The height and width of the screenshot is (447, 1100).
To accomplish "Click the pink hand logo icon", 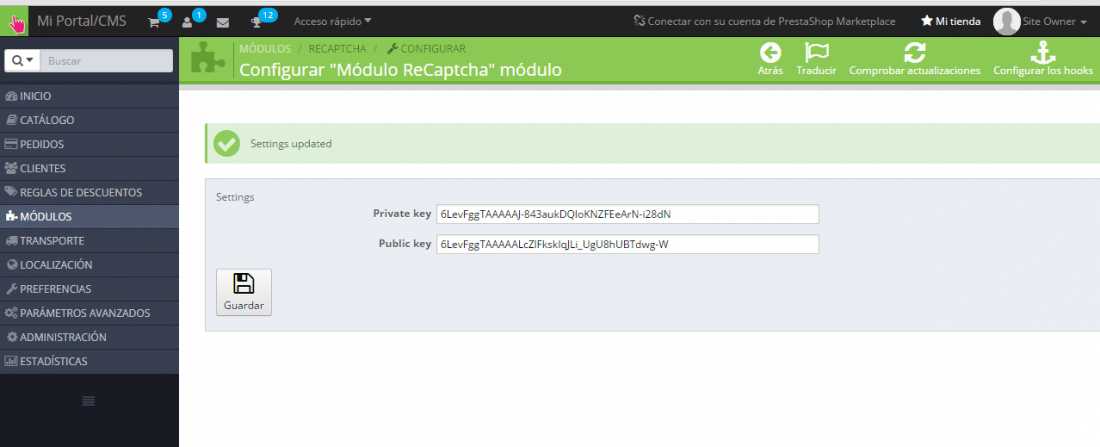I will tap(15, 22).
